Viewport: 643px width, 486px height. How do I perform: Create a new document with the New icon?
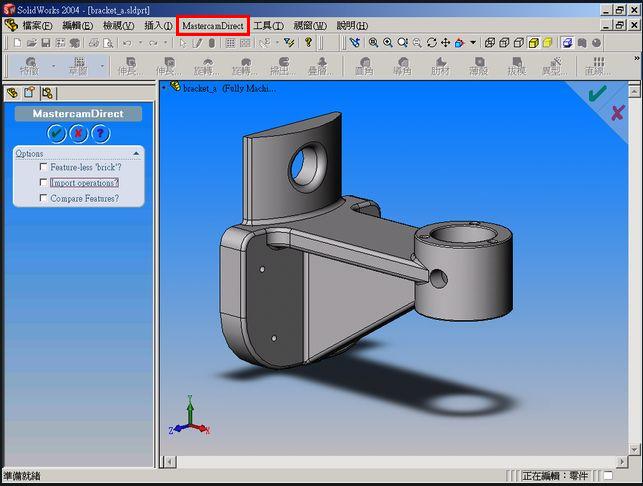point(18,43)
